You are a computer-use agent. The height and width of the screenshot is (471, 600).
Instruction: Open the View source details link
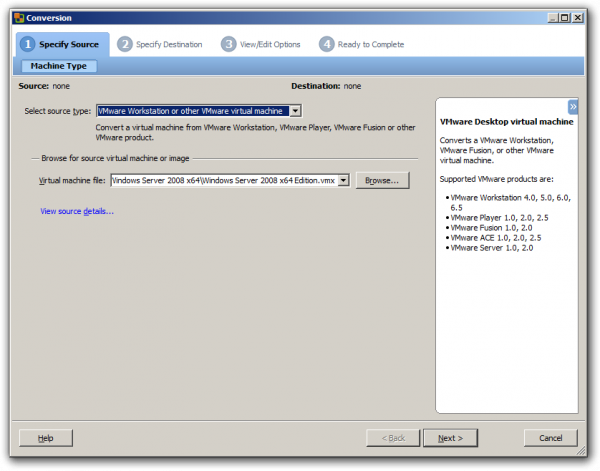coord(77,211)
